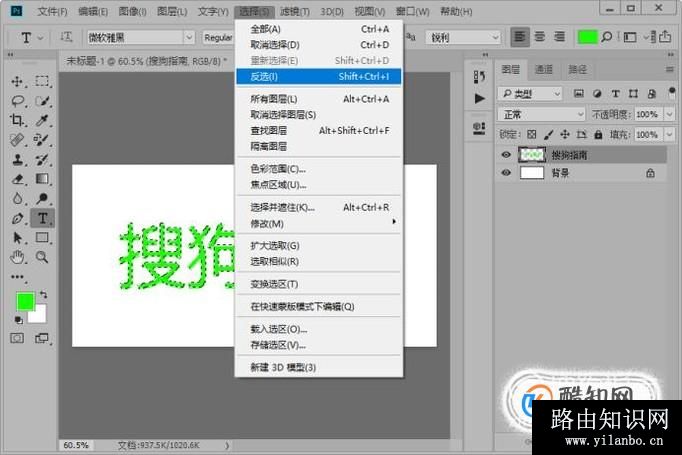Expand the fill 100% dropdown arrow

click(x=669, y=134)
